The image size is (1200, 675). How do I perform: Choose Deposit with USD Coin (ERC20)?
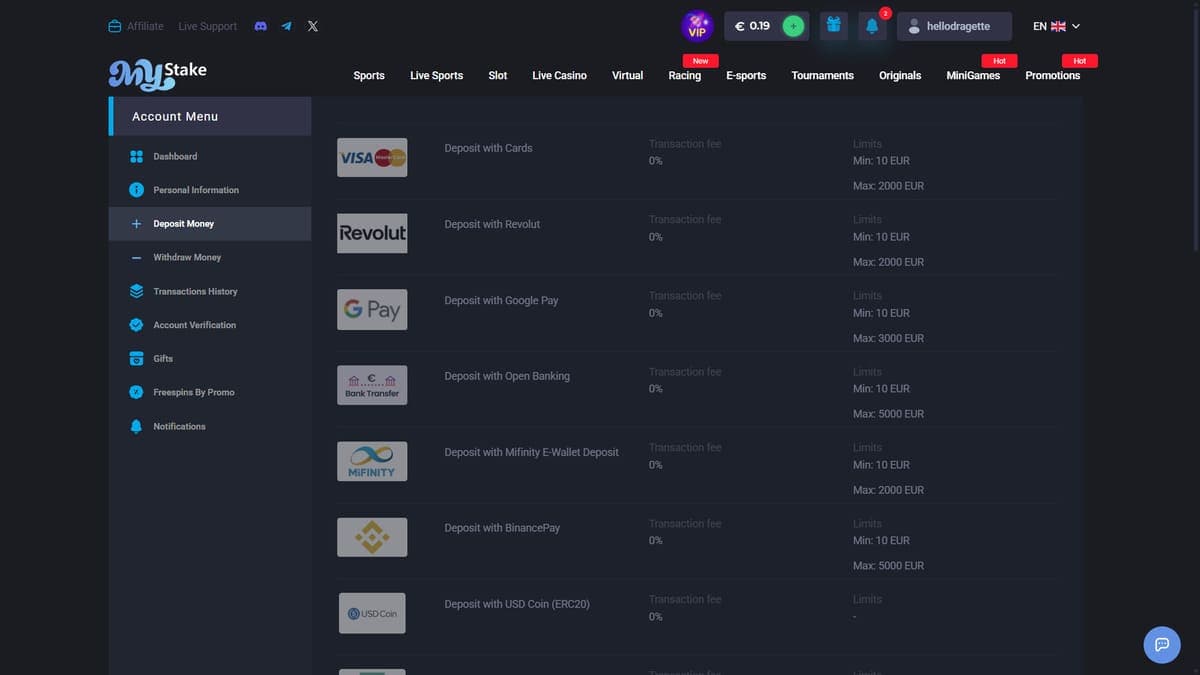(x=517, y=604)
